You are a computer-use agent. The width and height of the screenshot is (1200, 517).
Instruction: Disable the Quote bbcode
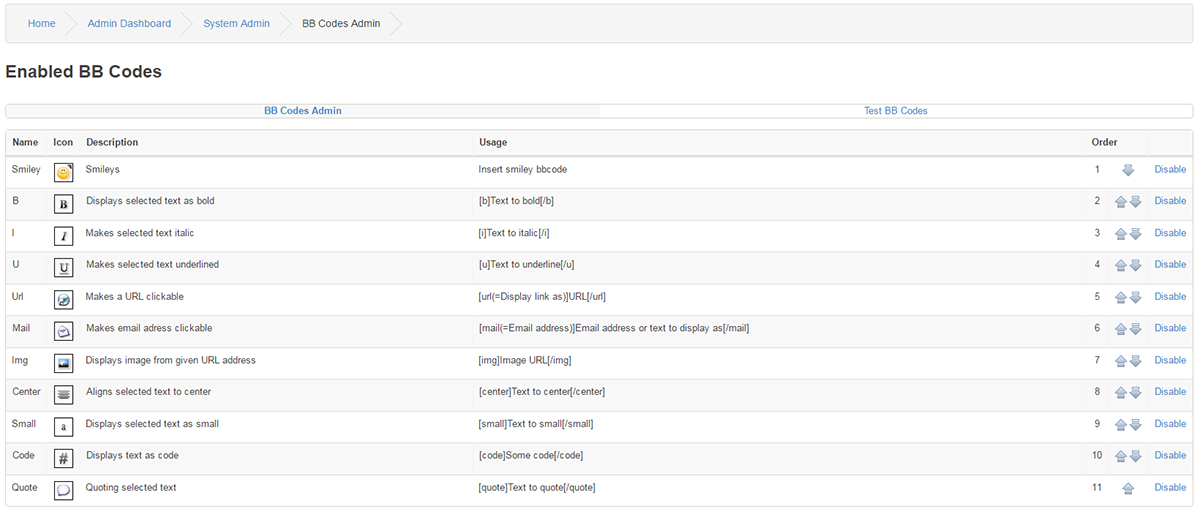[1170, 487]
